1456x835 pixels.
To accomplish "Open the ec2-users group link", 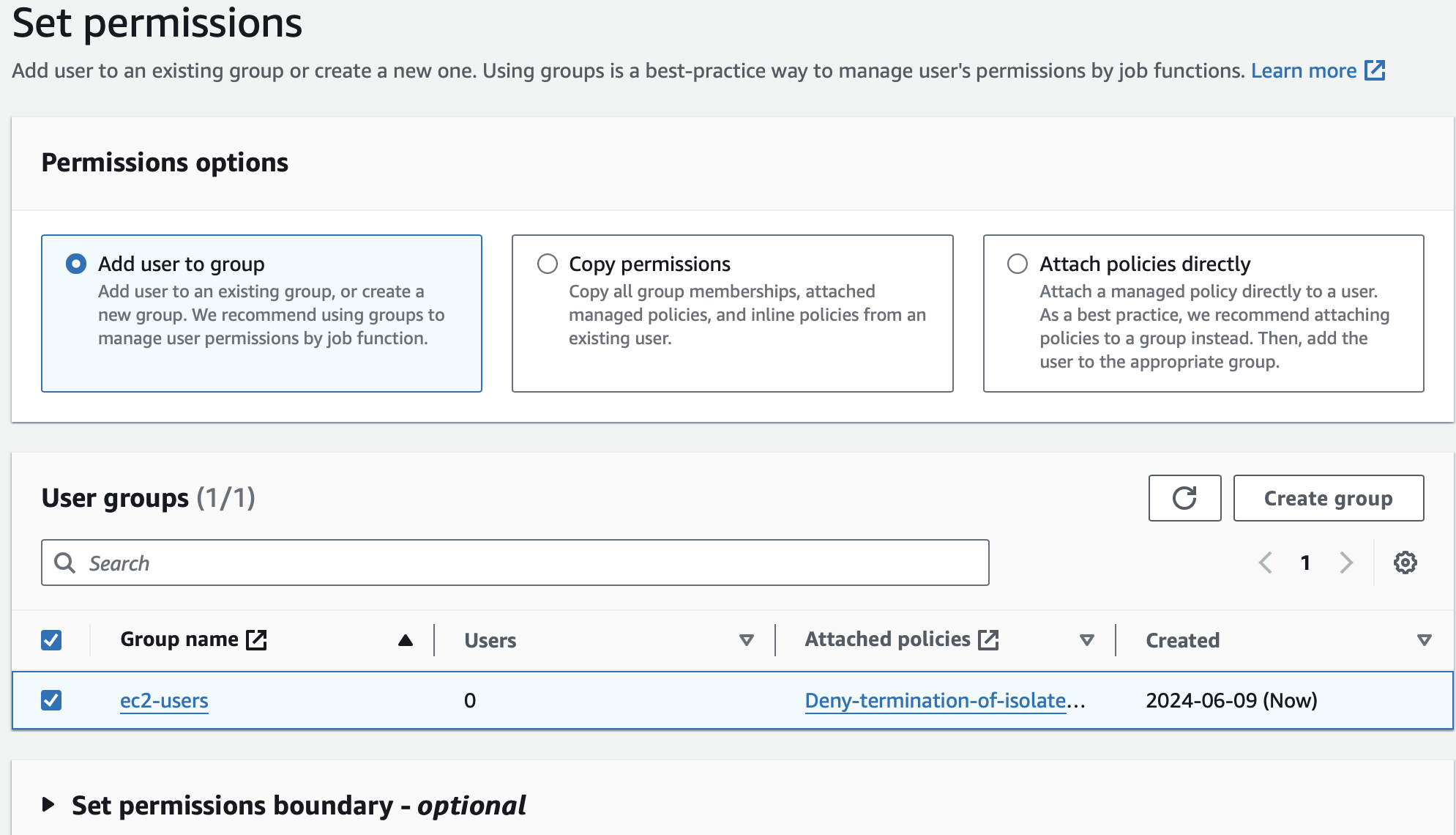I will coord(164,700).
